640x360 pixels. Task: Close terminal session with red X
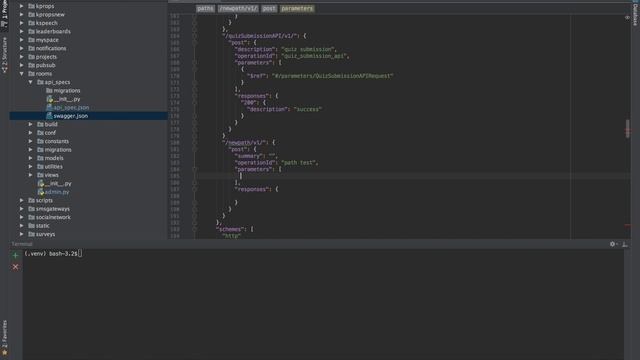point(16,267)
